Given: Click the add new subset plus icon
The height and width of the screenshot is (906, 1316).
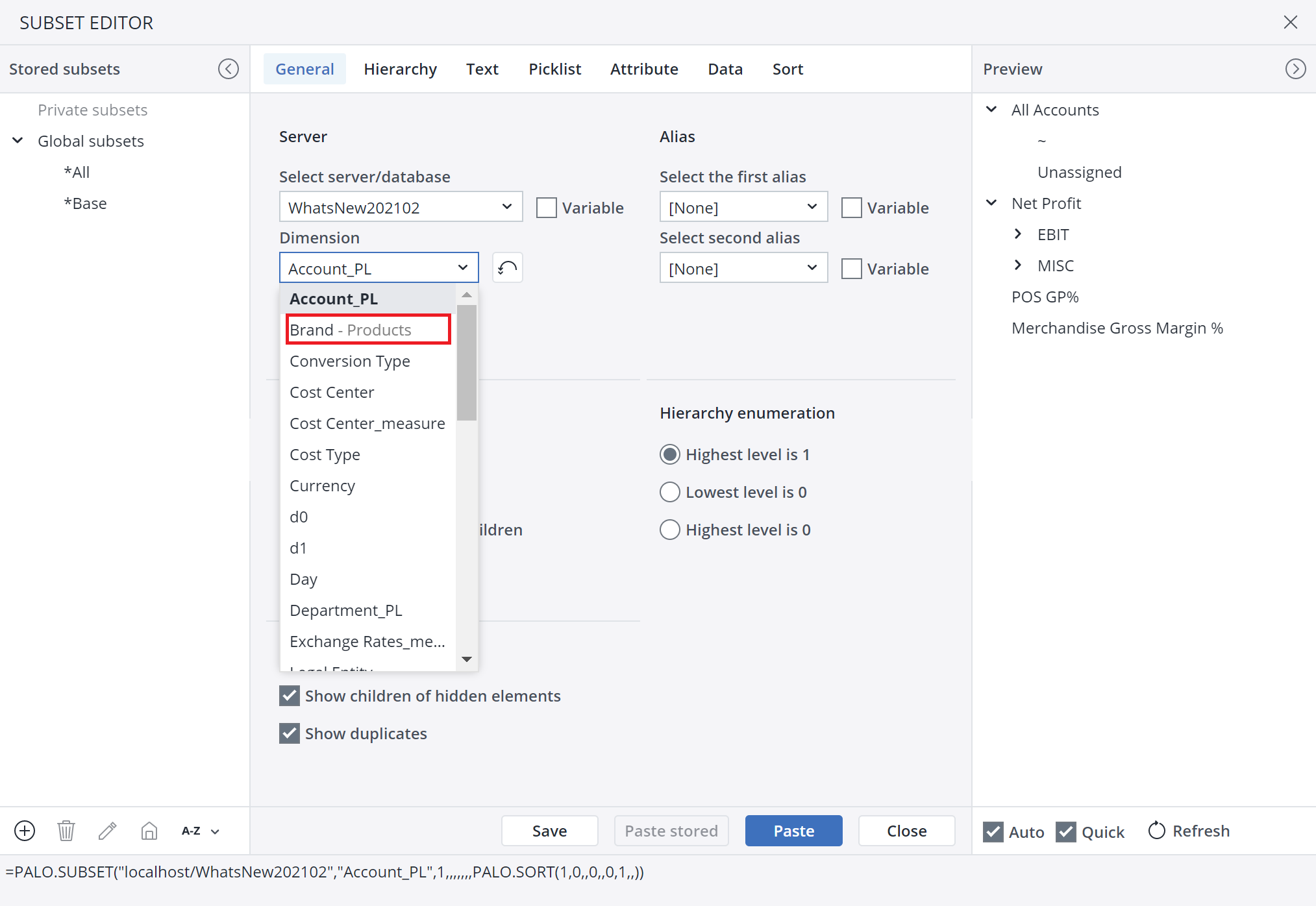Looking at the screenshot, I should click(x=25, y=831).
